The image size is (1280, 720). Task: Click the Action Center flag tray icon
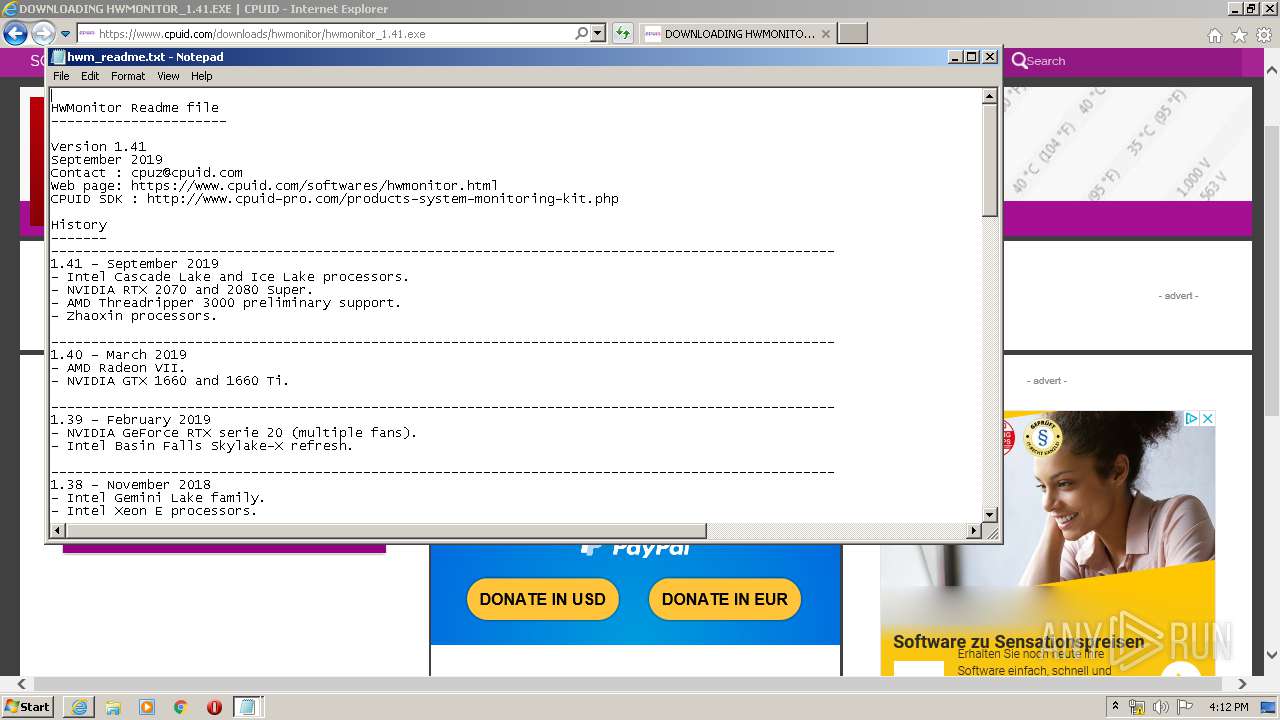pyautogui.click(x=1185, y=707)
